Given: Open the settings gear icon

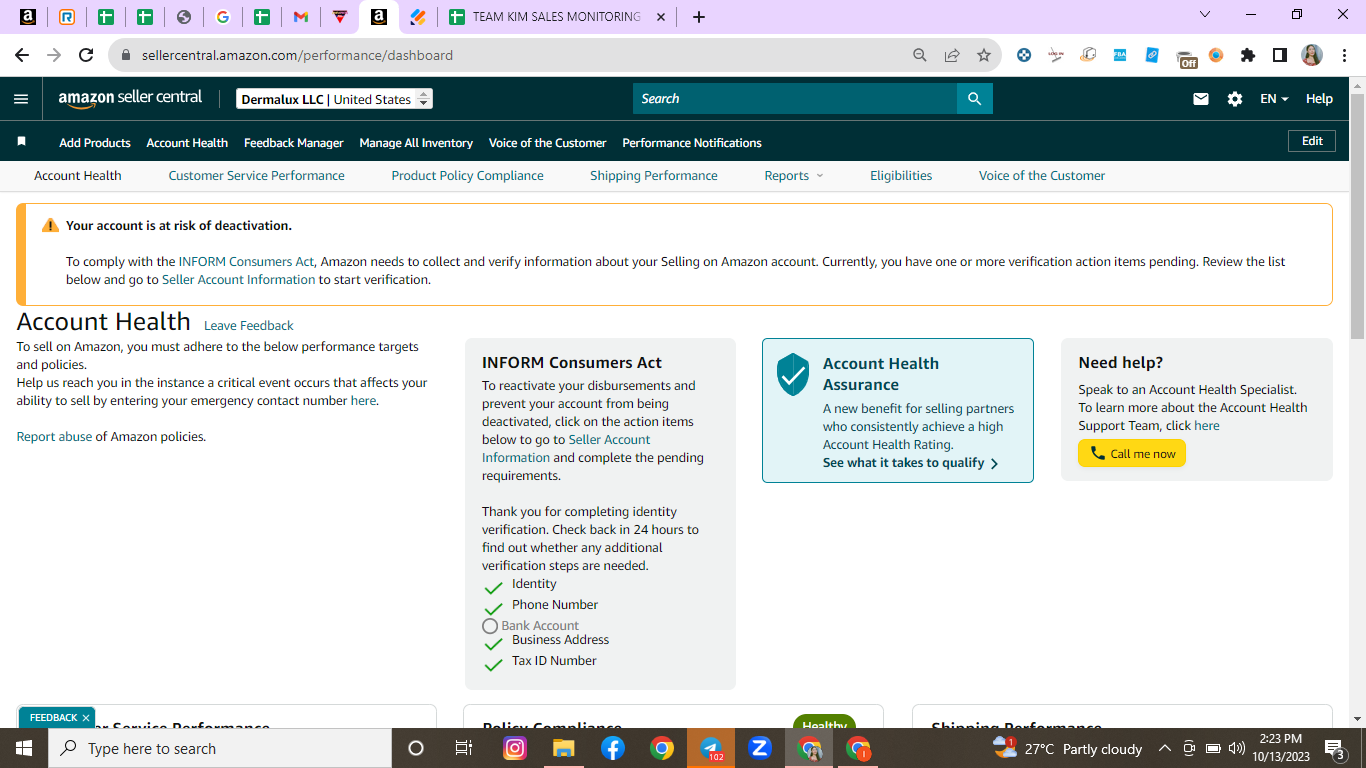Looking at the screenshot, I should click(1235, 99).
